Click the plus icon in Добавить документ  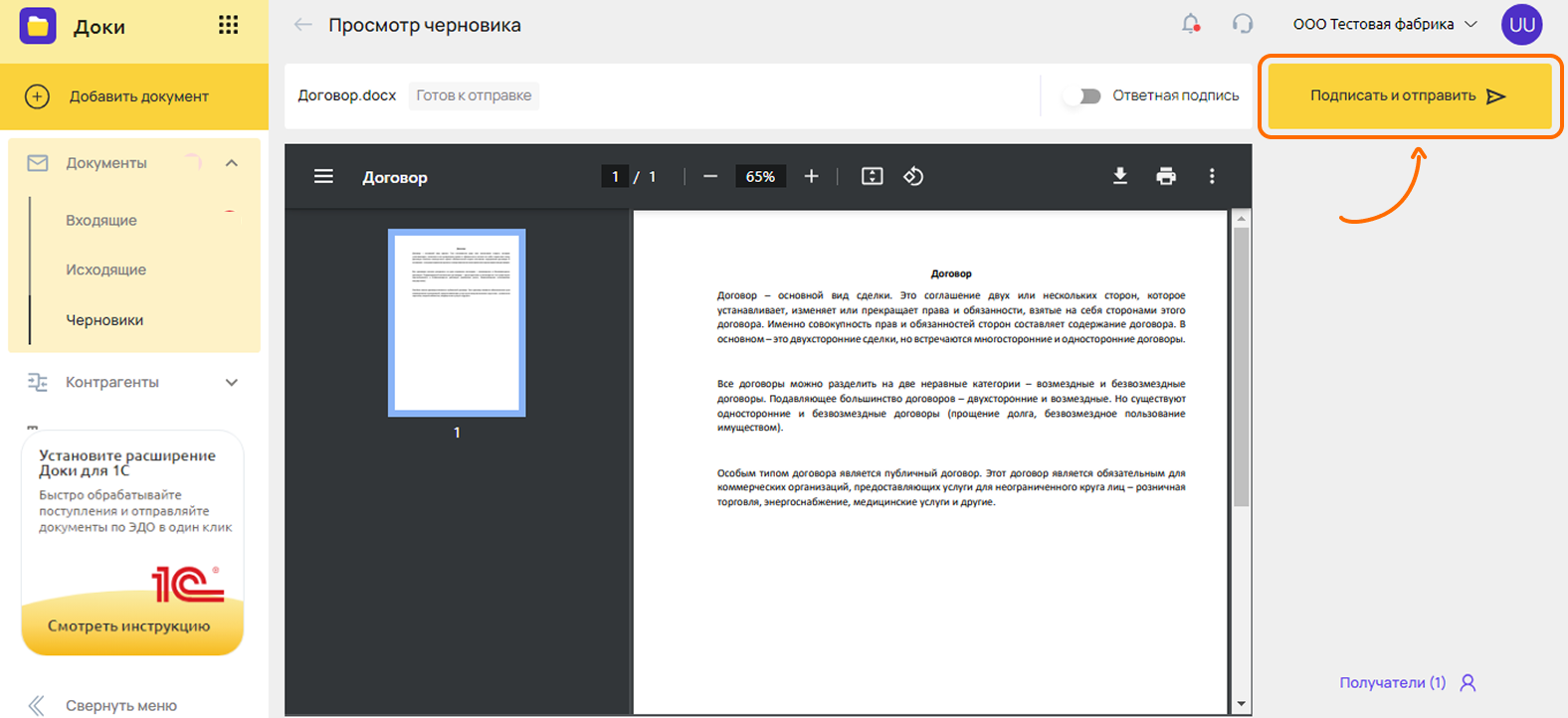[x=37, y=96]
